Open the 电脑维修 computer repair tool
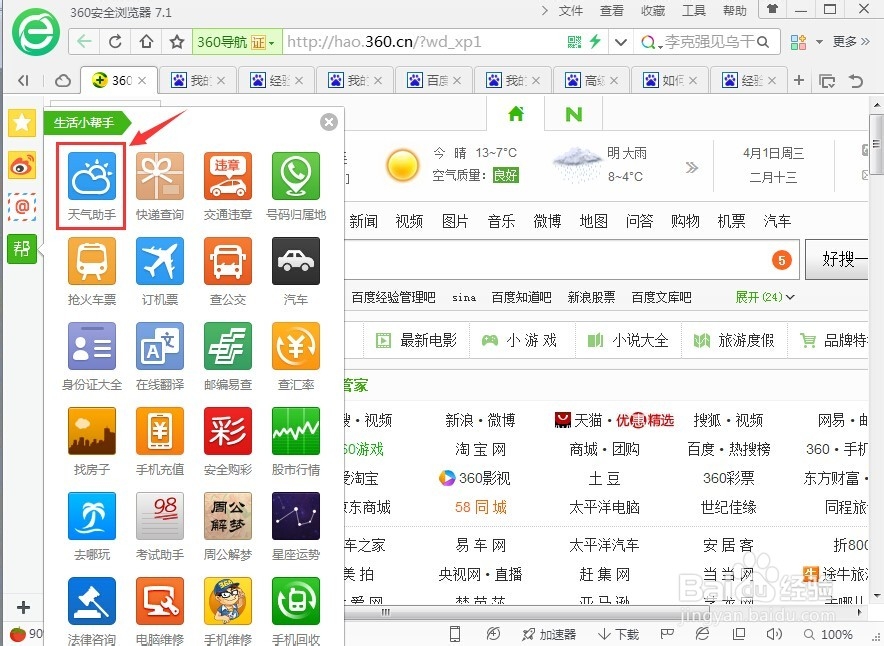The image size is (884, 646). [160, 611]
